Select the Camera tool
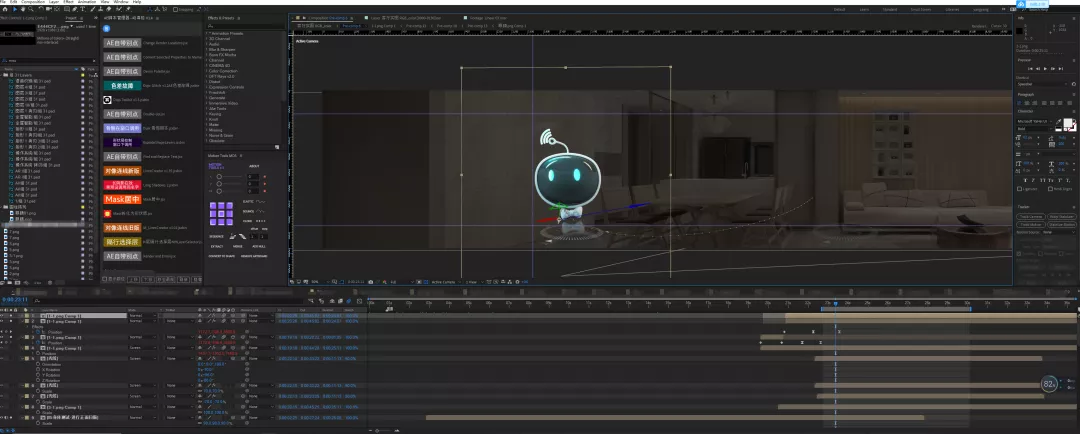The width and height of the screenshot is (1080, 434). [49, 10]
